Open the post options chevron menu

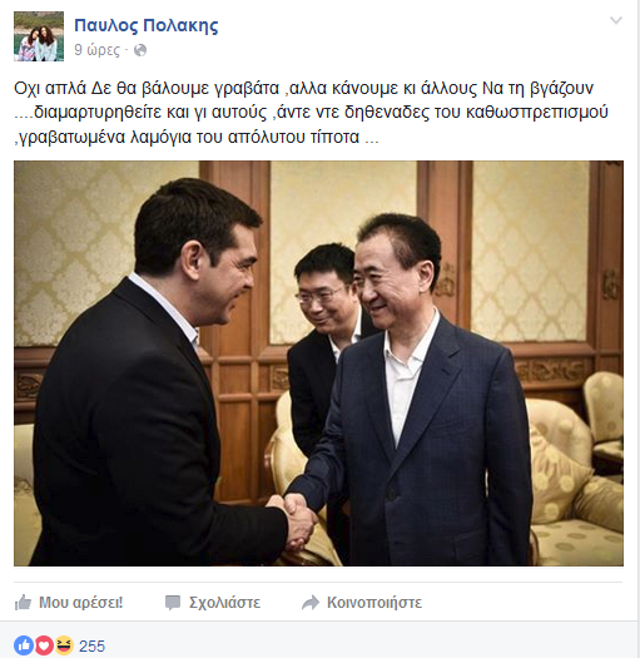coord(616,20)
